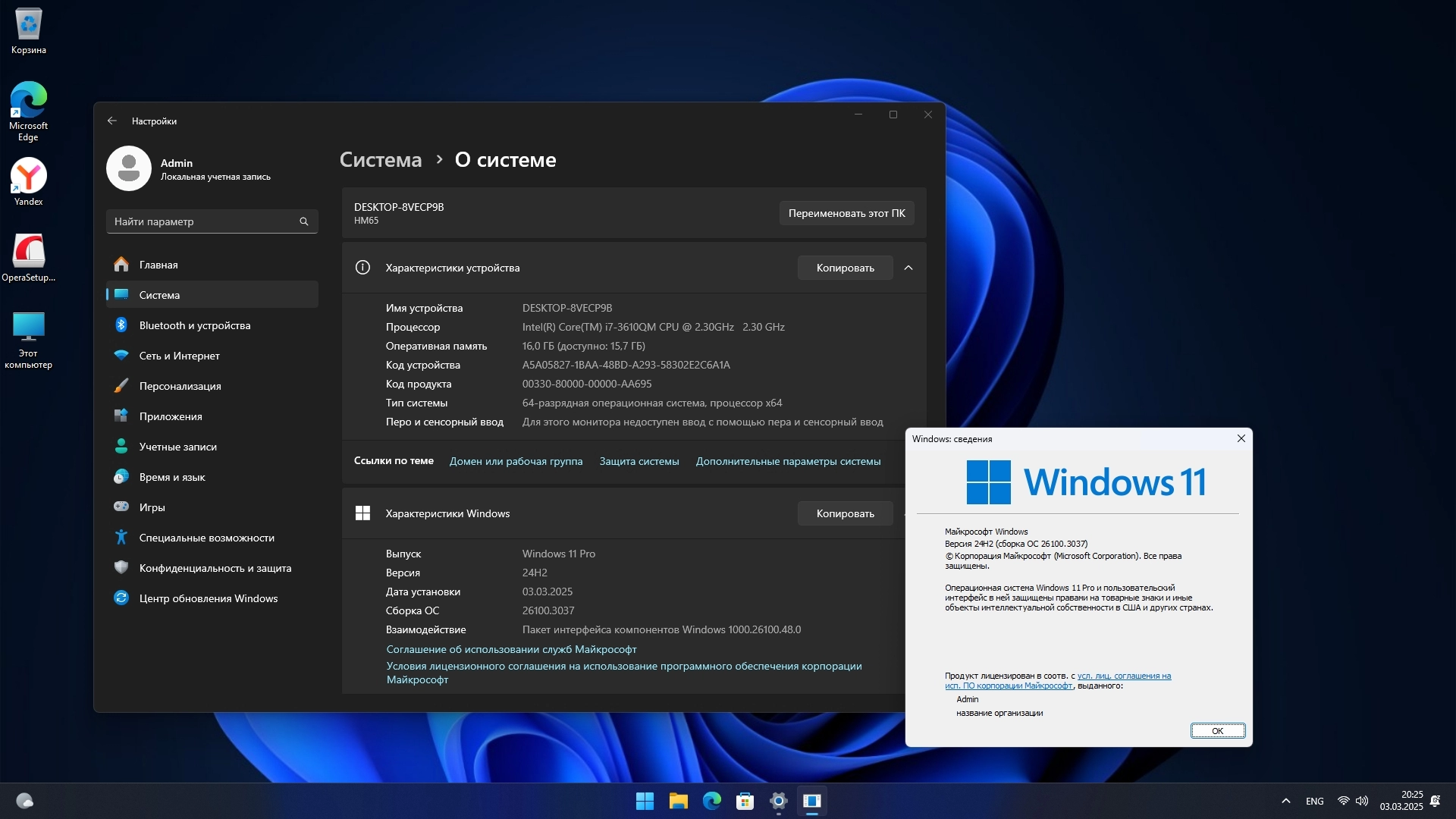Click Переименовать этот ПК button
The image size is (1456, 819).
(846, 213)
